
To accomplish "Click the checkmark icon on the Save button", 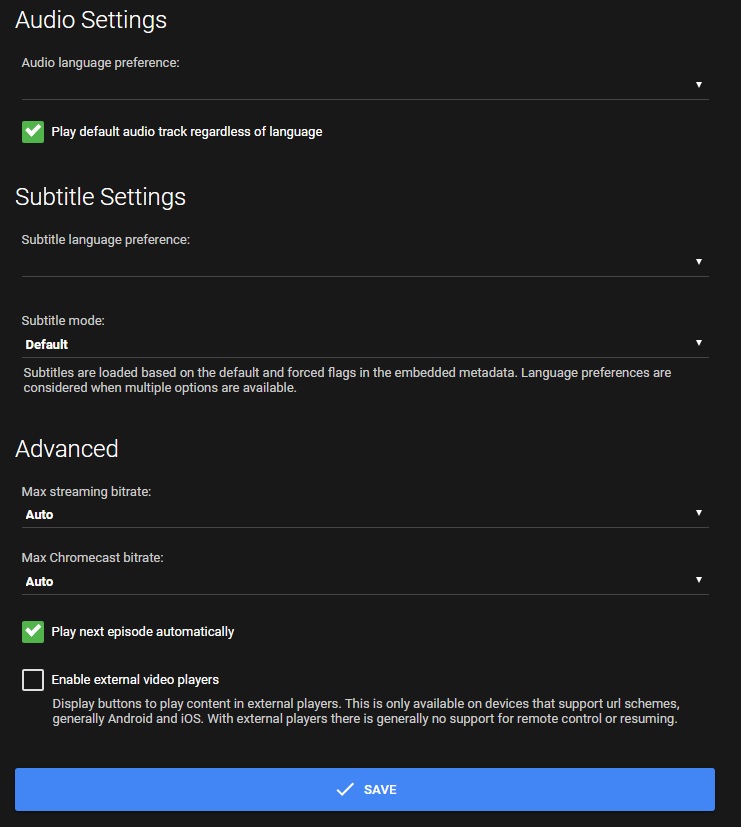I will click(345, 790).
